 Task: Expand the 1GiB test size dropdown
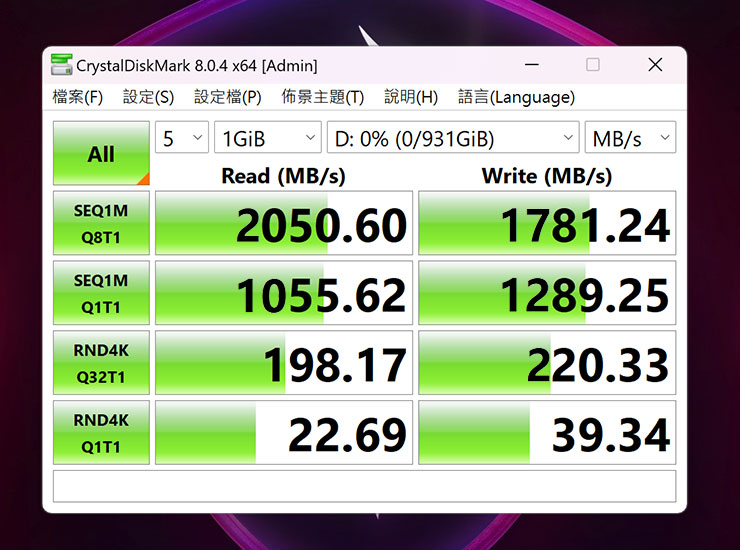(x=268, y=137)
